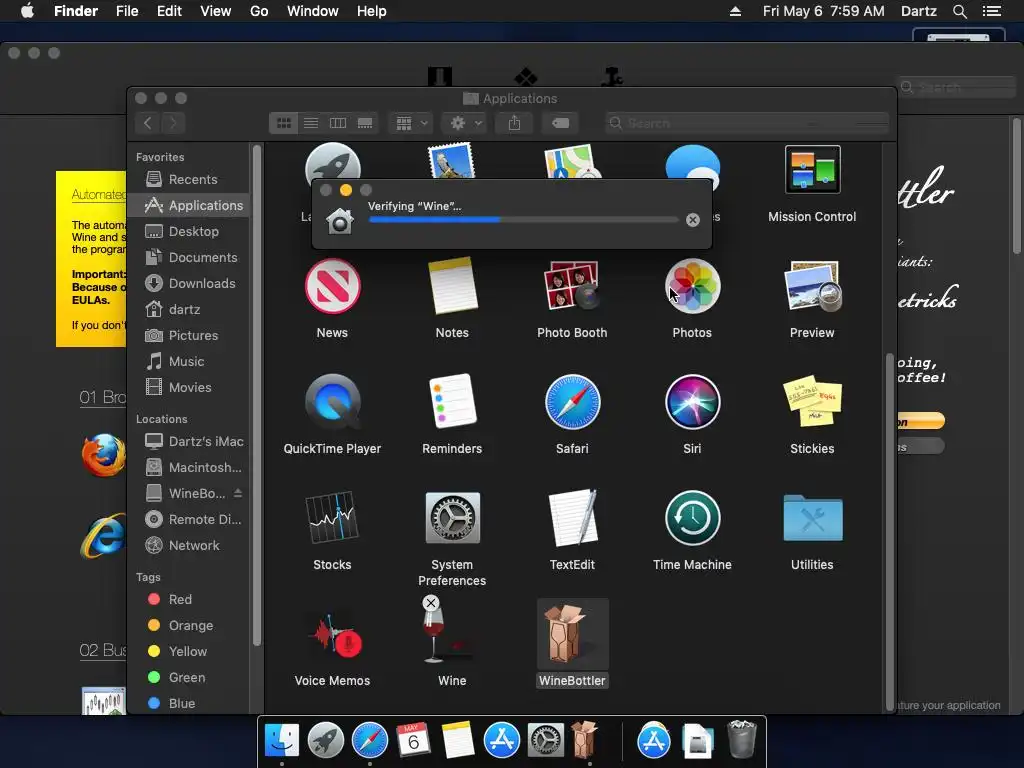Open Trash in the Dock
The image size is (1024, 768).
(741, 739)
